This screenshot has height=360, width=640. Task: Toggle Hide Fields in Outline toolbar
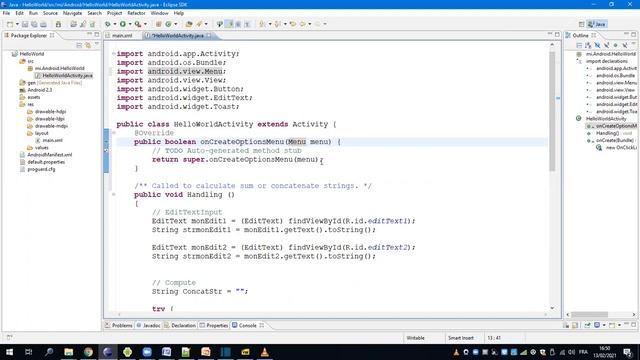pos(597,45)
